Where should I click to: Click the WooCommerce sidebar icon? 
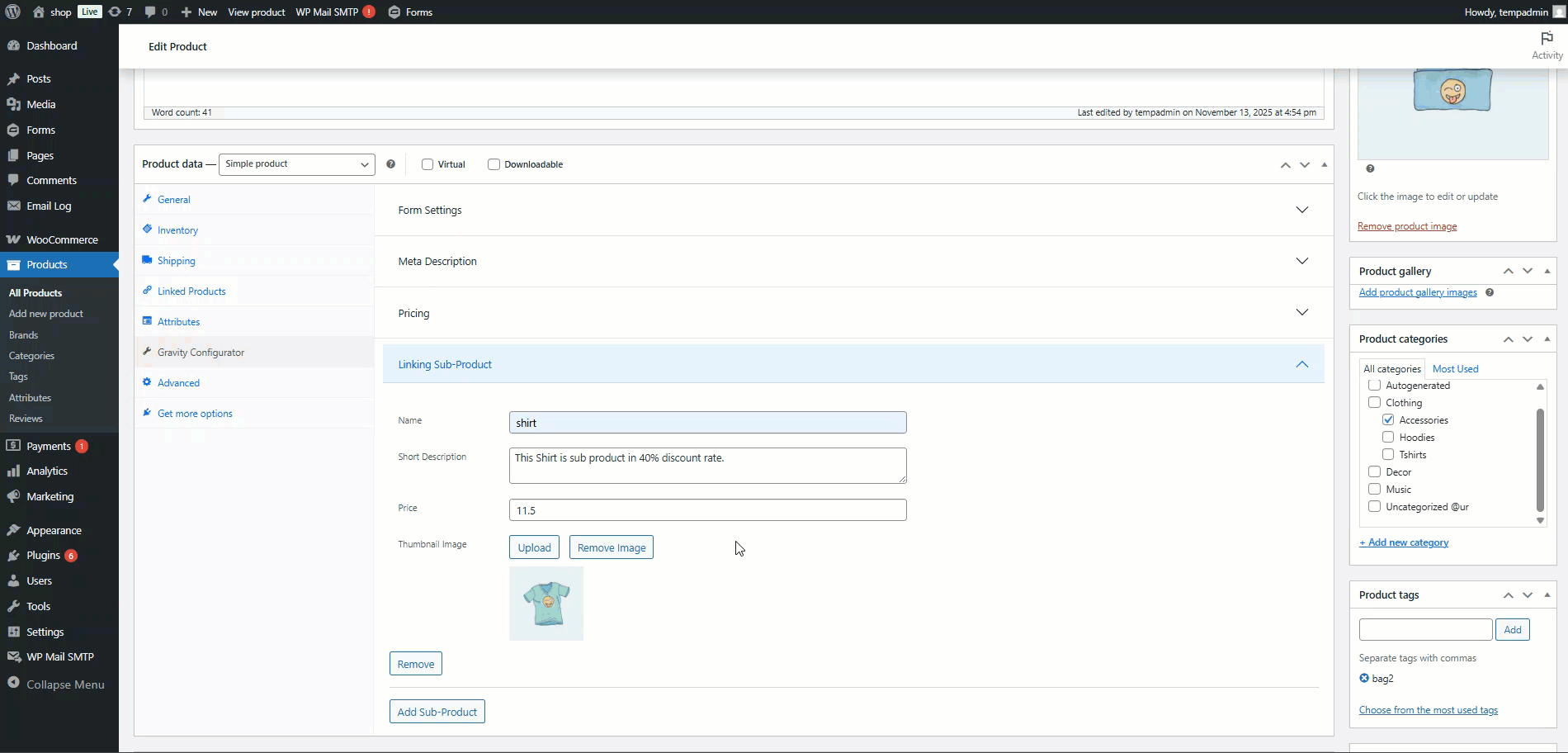pos(13,239)
